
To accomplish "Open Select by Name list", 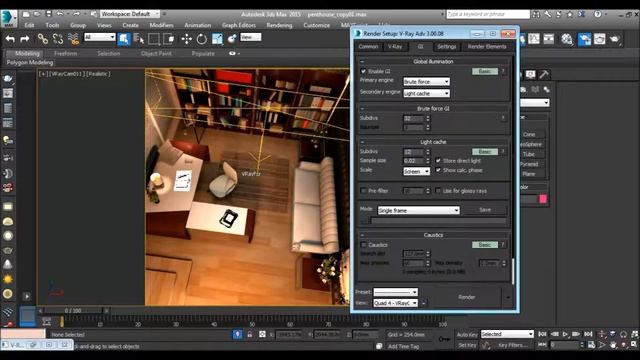I will [x=139, y=39].
